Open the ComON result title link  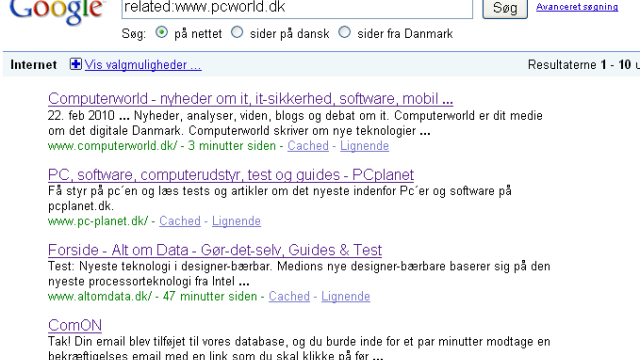(75, 325)
